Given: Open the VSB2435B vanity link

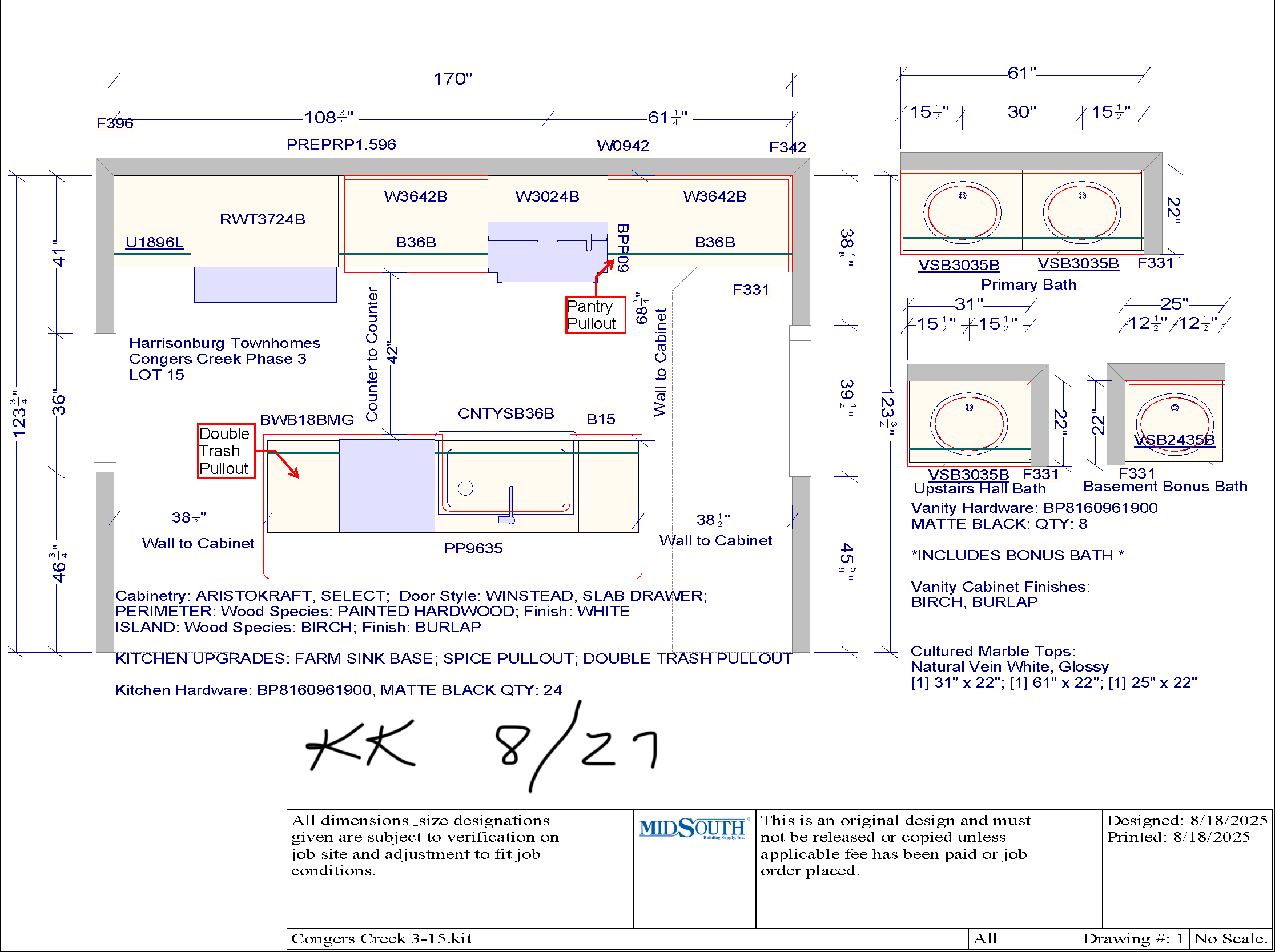Looking at the screenshot, I should point(1173,440).
